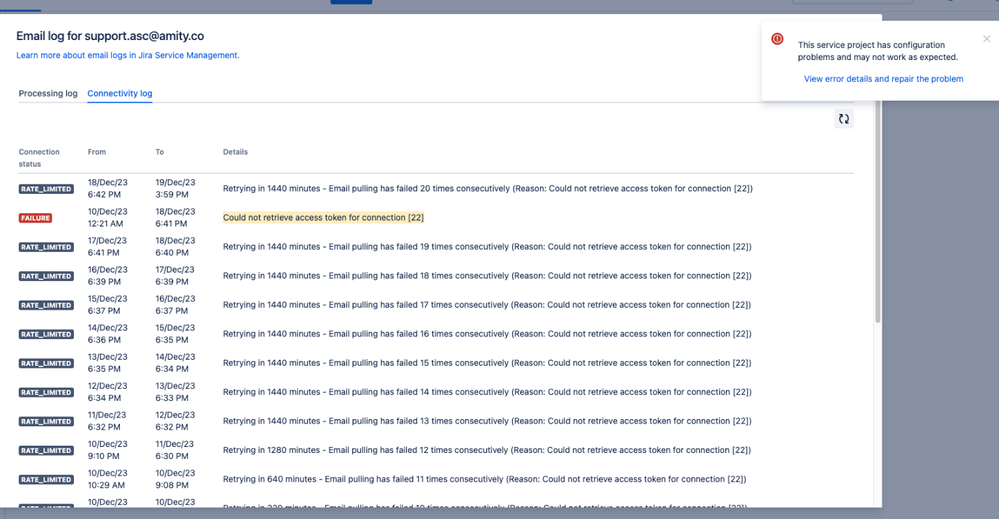Select highlighted 'Could not retrieve access token' detail
Screen dimensions: 999x519
pyautogui.click(x=323, y=217)
